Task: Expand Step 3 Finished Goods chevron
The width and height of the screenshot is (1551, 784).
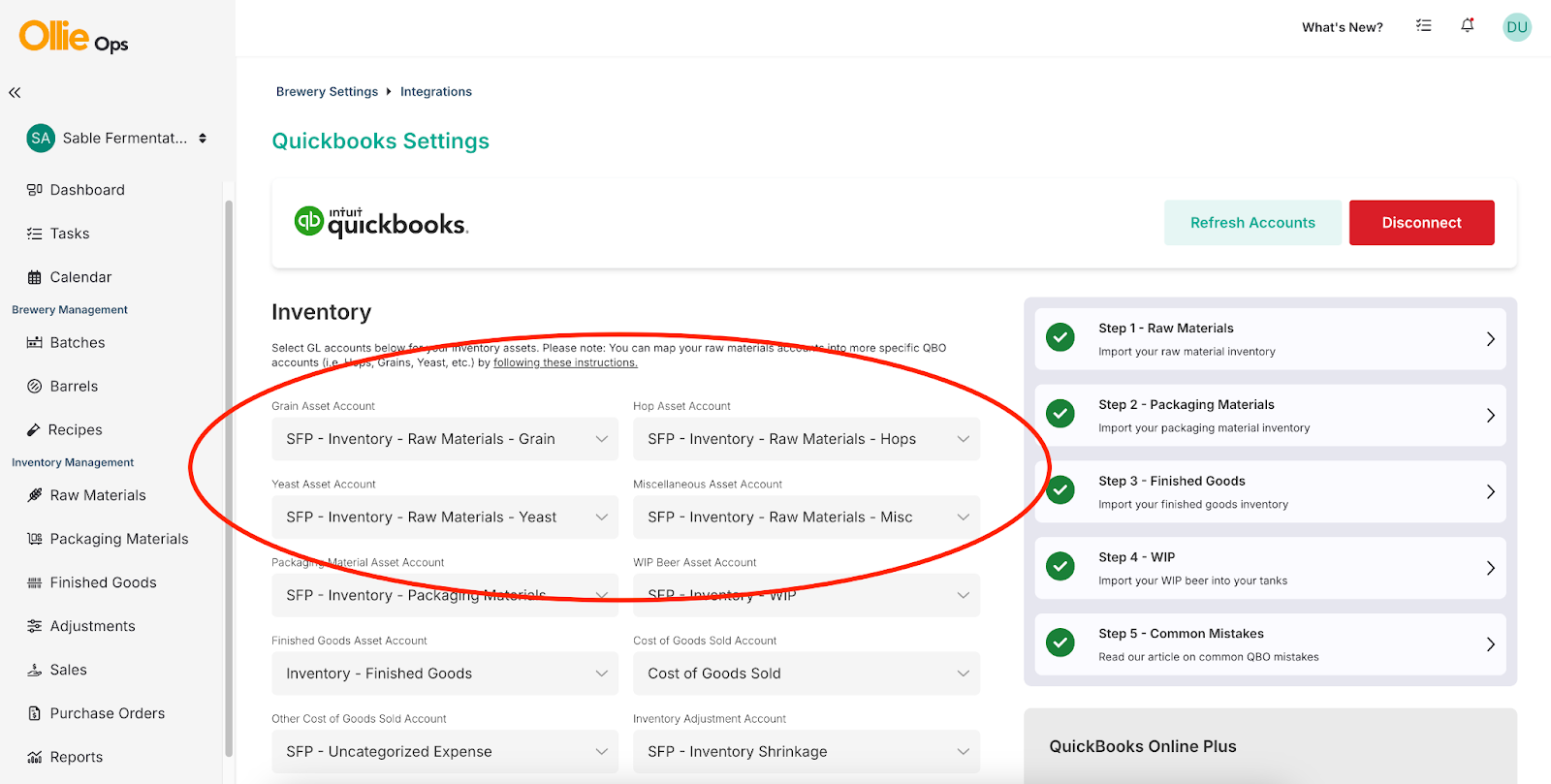Action: (1491, 491)
